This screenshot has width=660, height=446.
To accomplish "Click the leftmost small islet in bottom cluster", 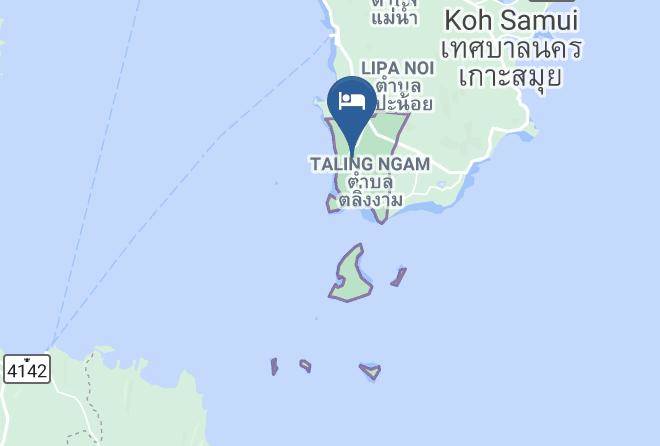I will point(274,366).
